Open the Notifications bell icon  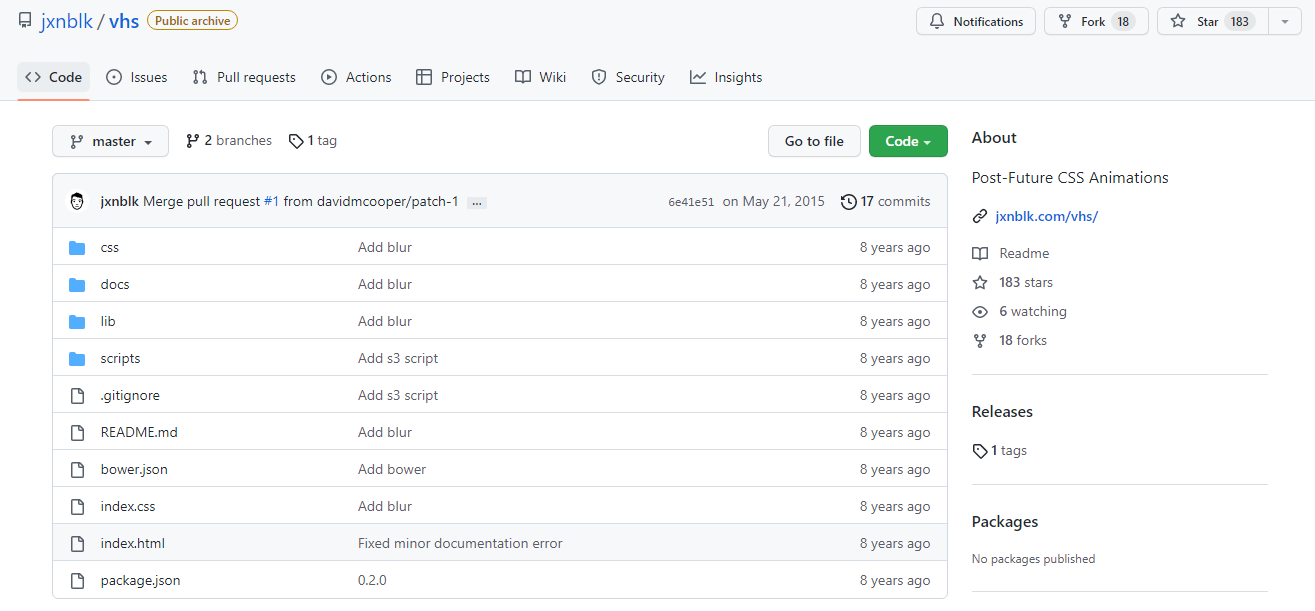[x=938, y=21]
